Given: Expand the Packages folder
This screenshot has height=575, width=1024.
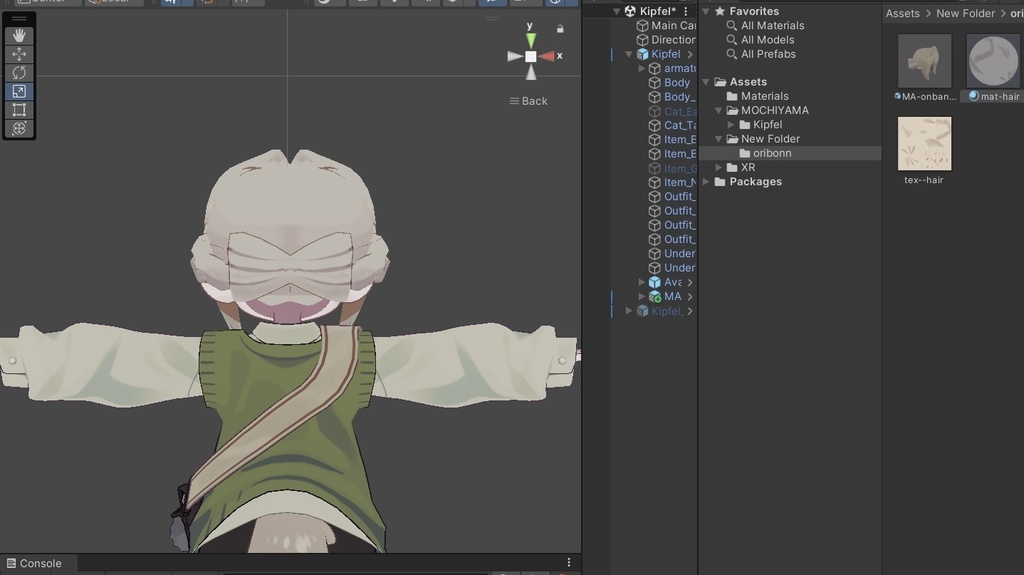Looking at the screenshot, I should 706,182.
